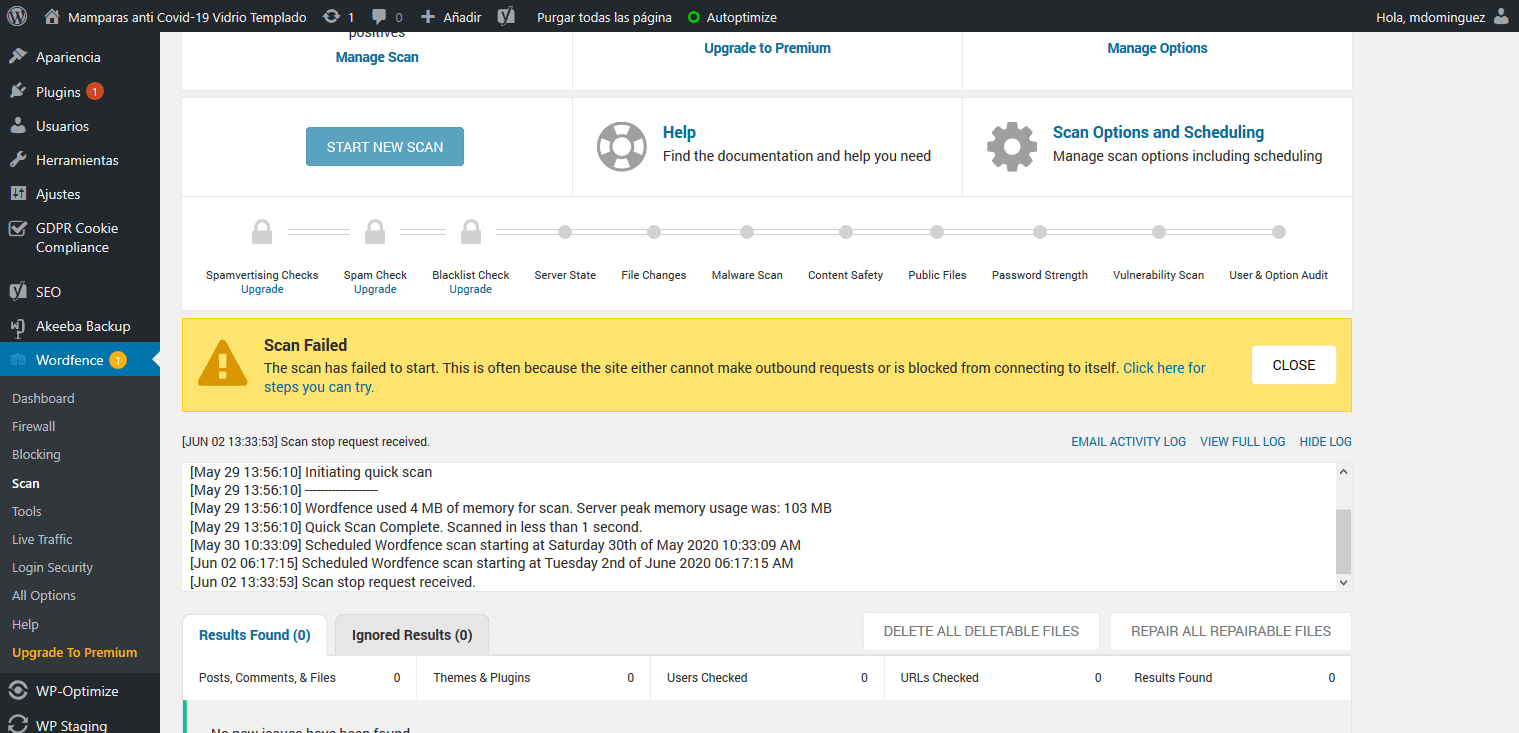Click 'Purgar todas las página' in admin bar
Screen dimensions: 1519x733
(x=604, y=17)
